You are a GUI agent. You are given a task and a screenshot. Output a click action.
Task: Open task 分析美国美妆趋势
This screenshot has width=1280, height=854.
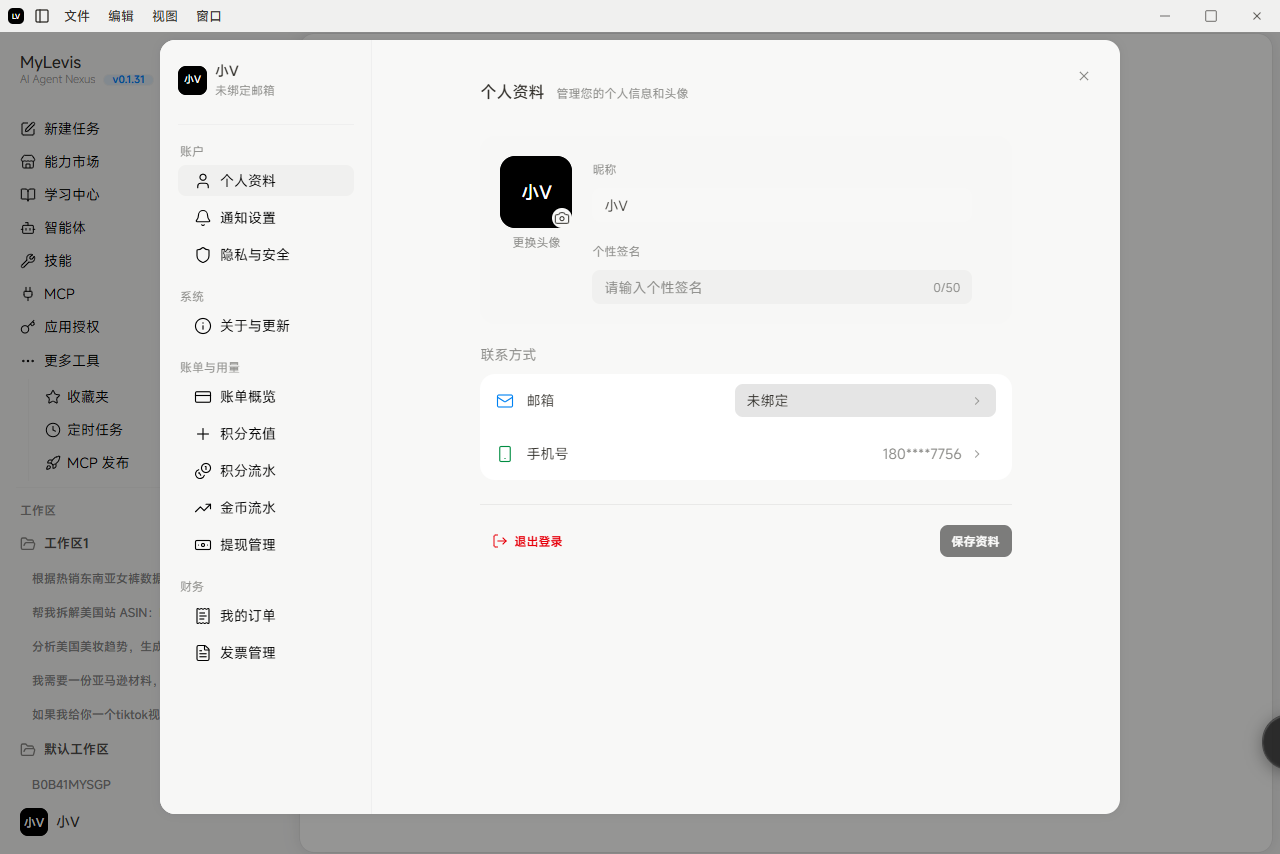coord(95,646)
